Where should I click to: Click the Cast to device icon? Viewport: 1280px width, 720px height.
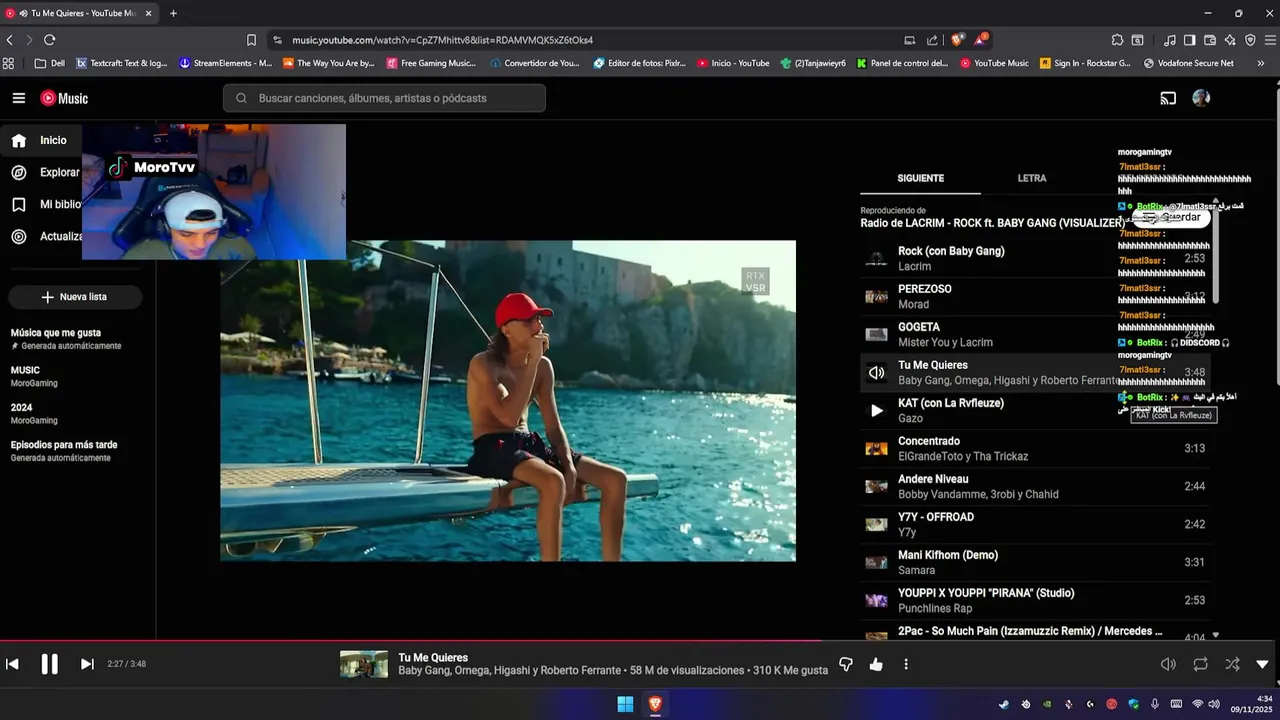(x=1167, y=98)
